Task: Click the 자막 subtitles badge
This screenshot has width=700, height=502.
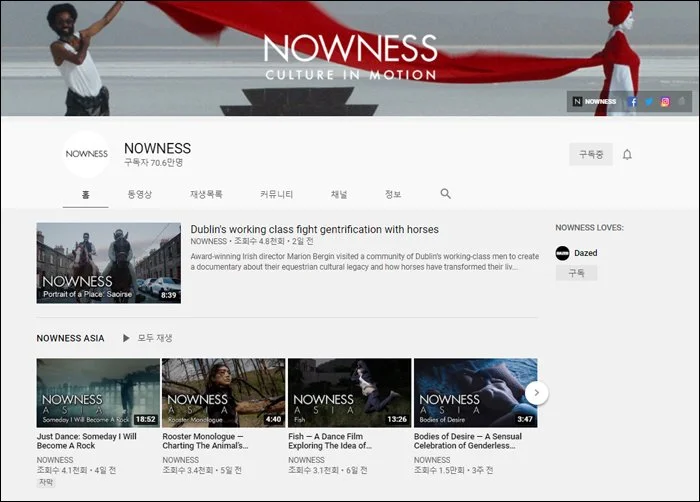Action: (x=46, y=482)
